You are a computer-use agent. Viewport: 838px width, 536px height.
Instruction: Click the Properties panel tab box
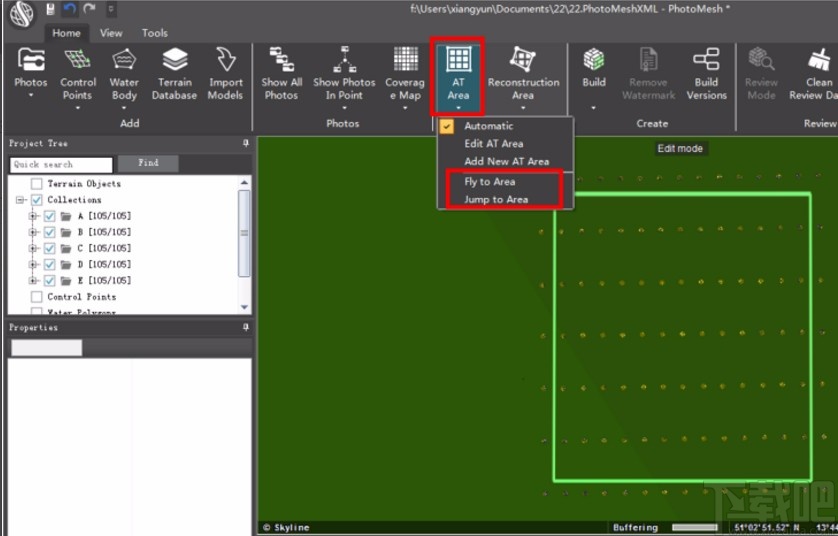click(46, 348)
